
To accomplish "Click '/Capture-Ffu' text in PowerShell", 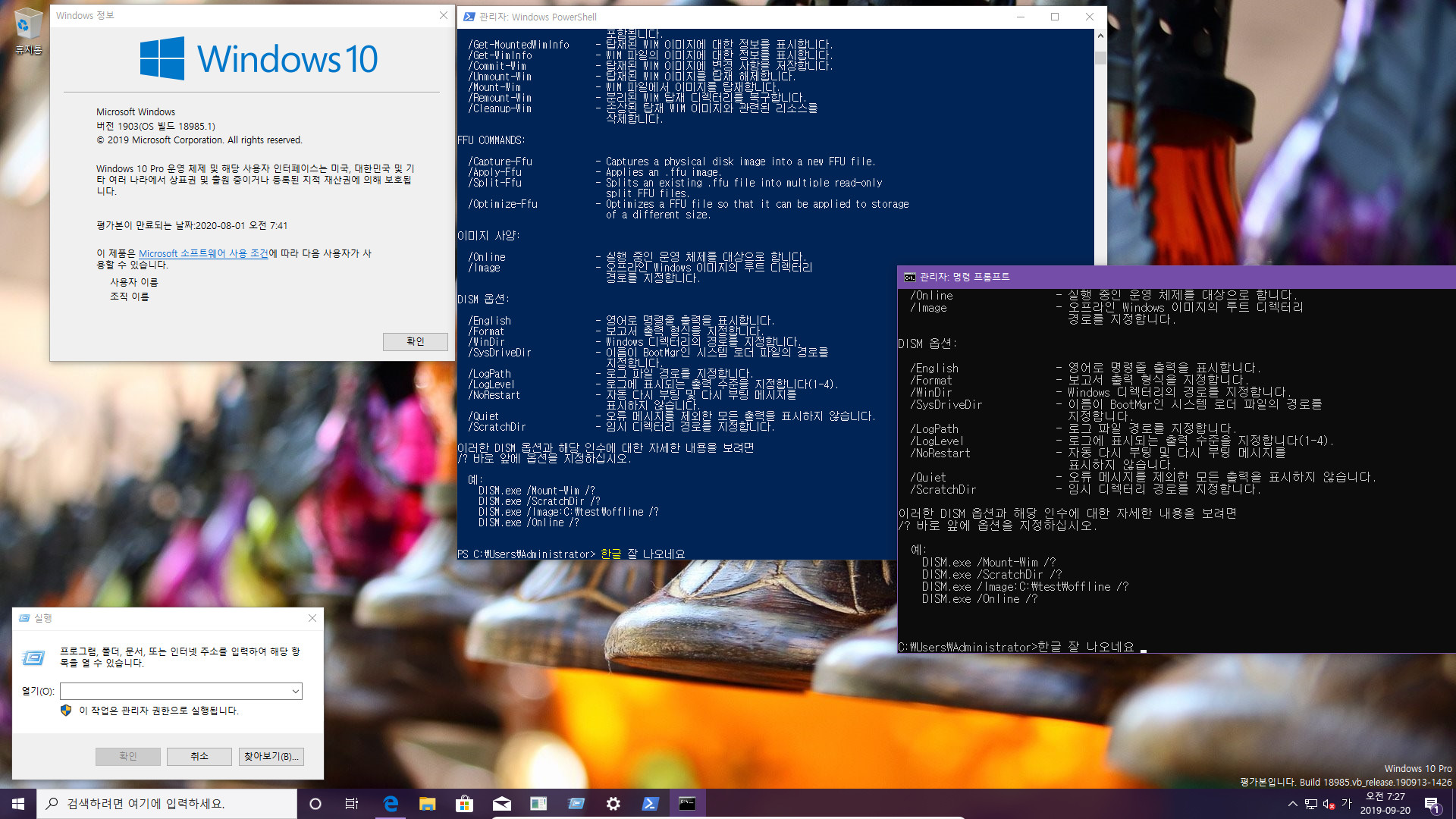I will point(500,162).
